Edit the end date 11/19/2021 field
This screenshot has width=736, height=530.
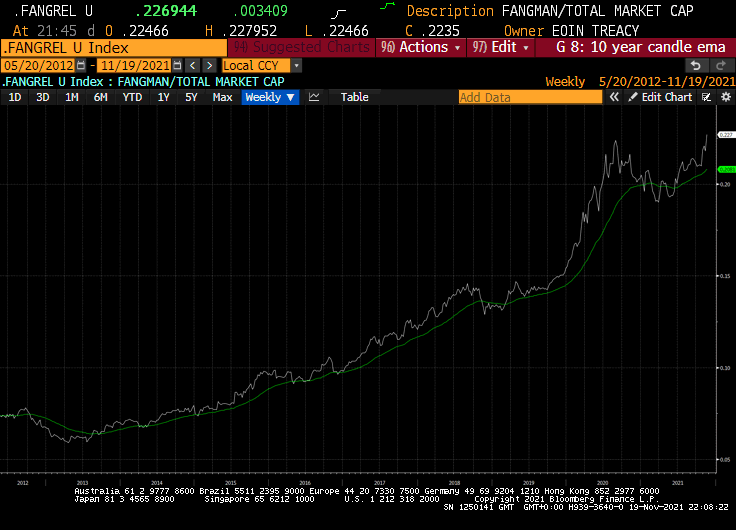point(135,66)
